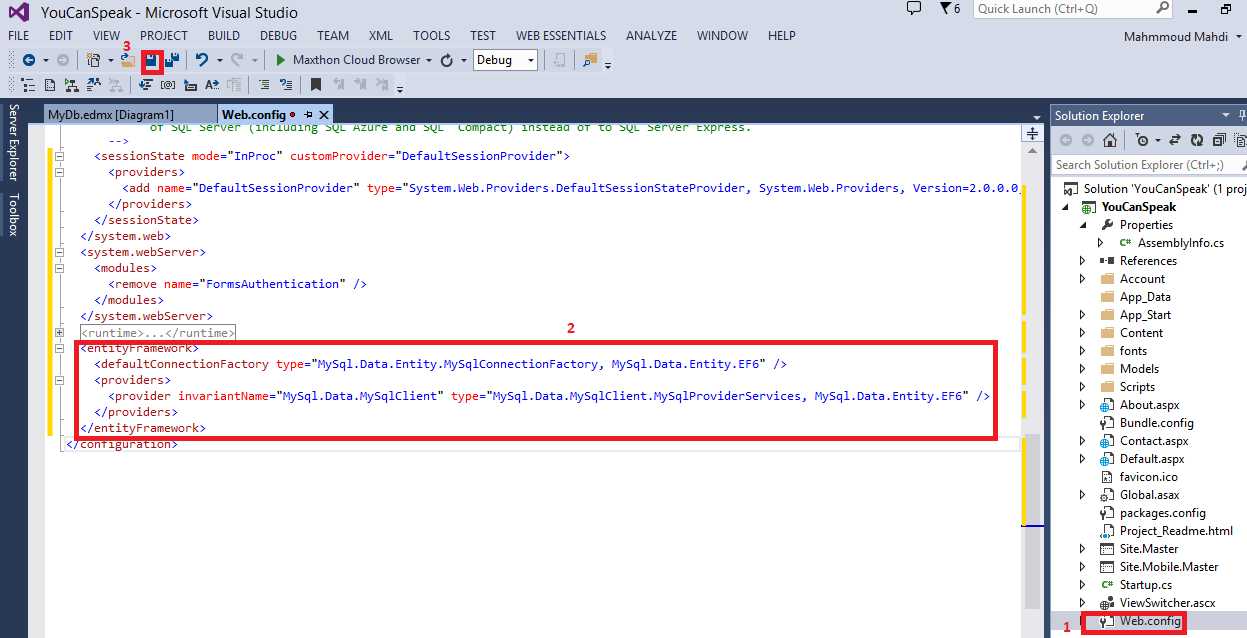Screen dimensions: 1247x638
Task: Select favicon.ico in Solution Explorer
Action: pyautogui.click(x=1148, y=477)
